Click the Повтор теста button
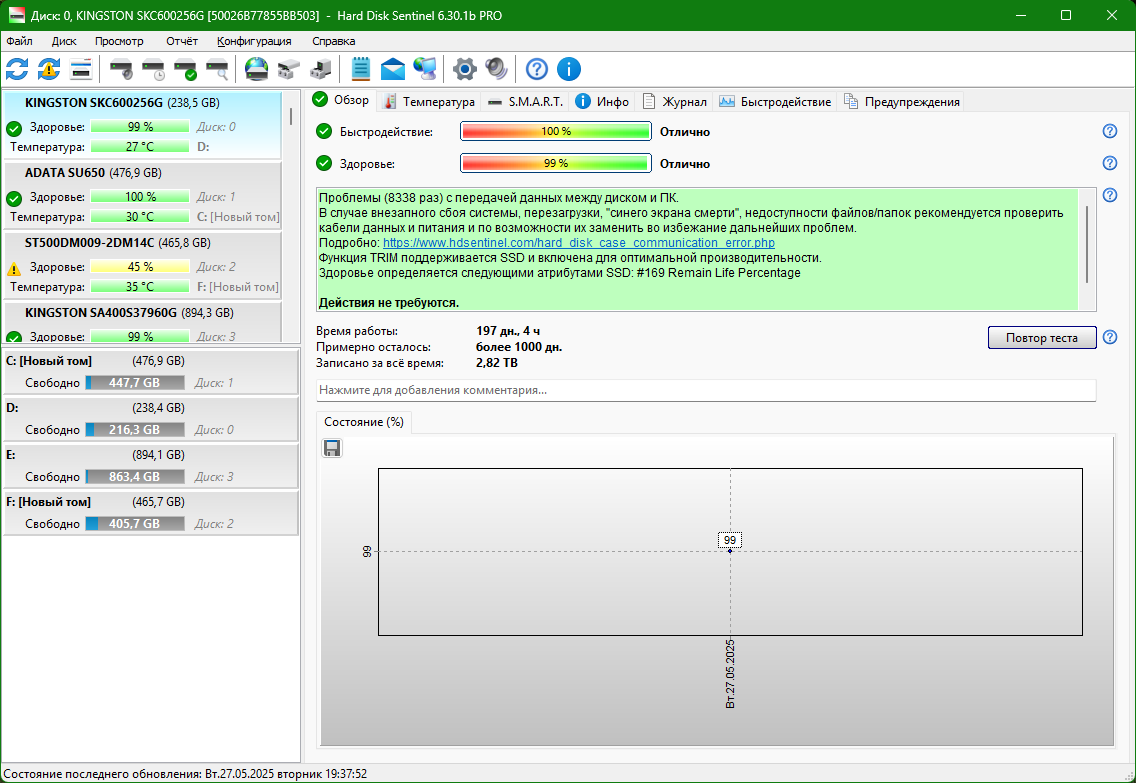Screen dimensions: 1136x783 1042,338
